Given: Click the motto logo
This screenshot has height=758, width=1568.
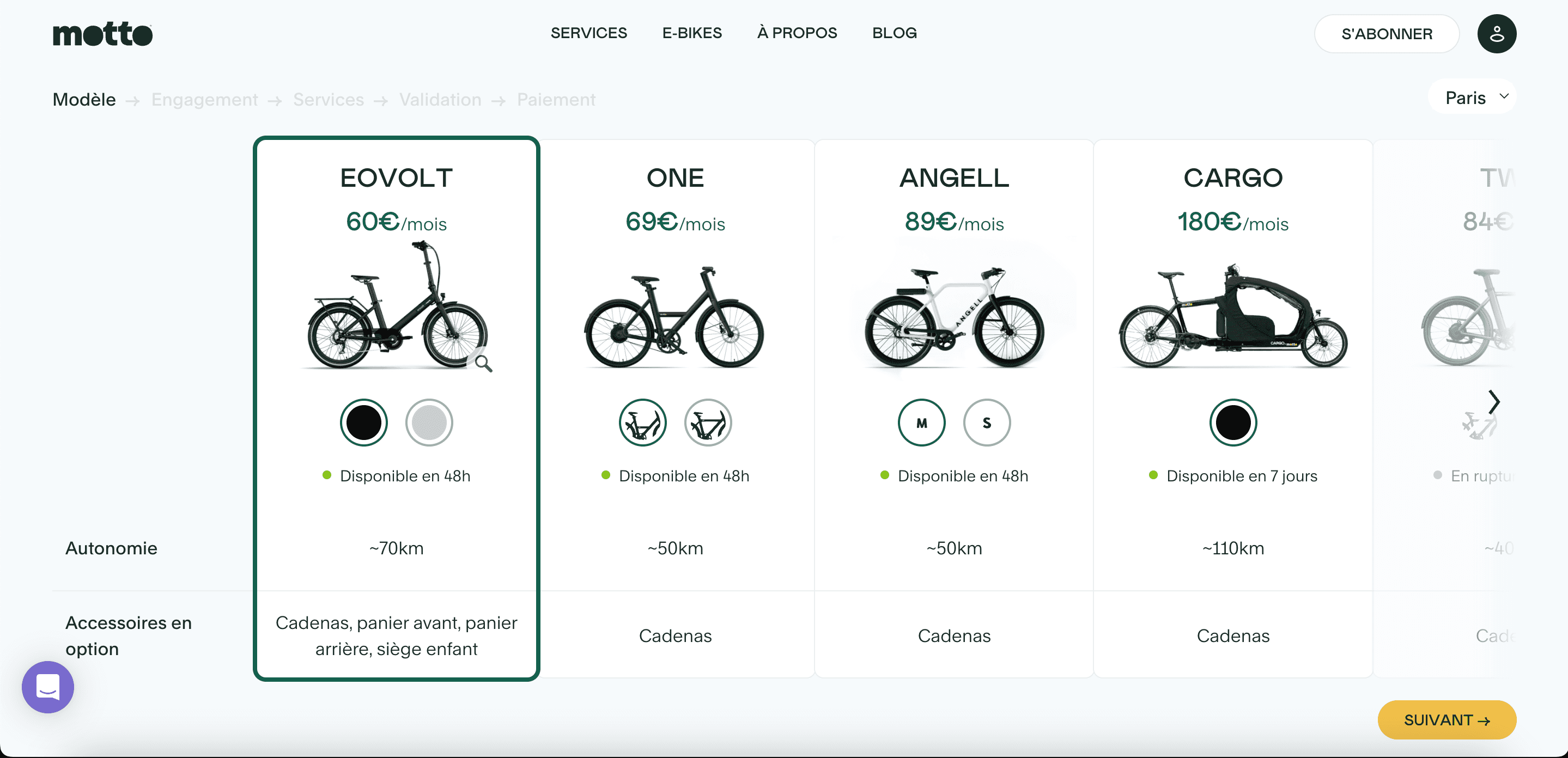Looking at the screenshot, I should tap(102, 34).
